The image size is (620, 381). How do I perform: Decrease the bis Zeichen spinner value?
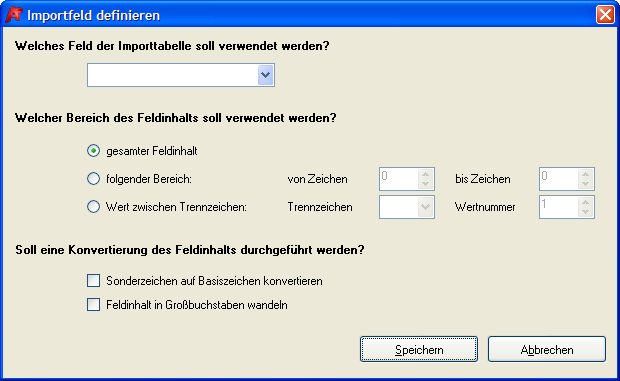point(586,184)
